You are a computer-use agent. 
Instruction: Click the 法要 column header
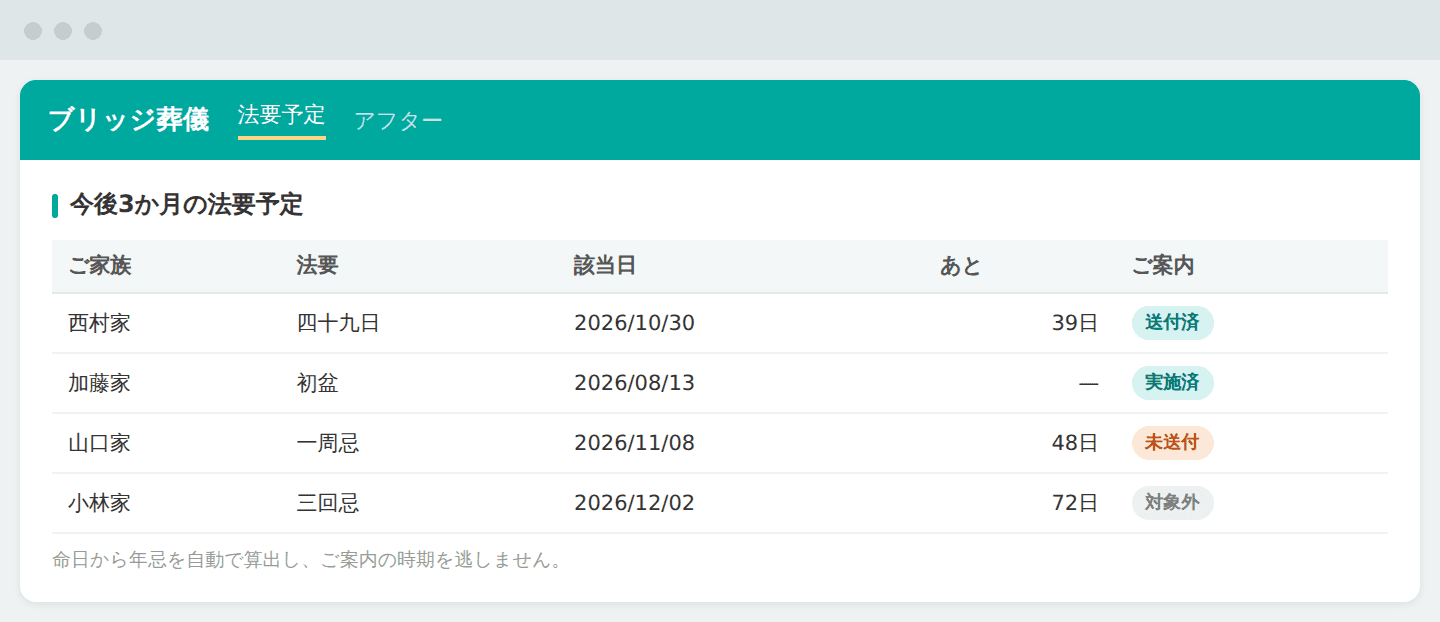(317, 266)
